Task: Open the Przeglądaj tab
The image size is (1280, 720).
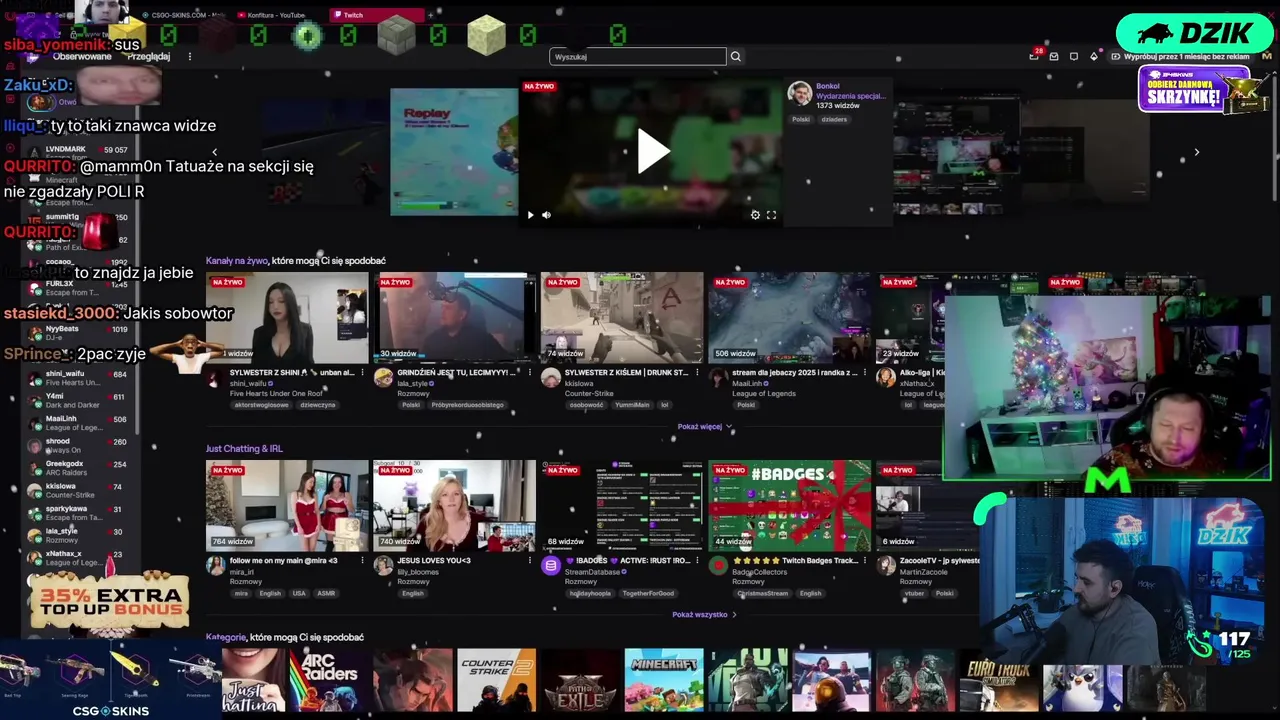Action: pyautogui.click(x=149, y=57)
